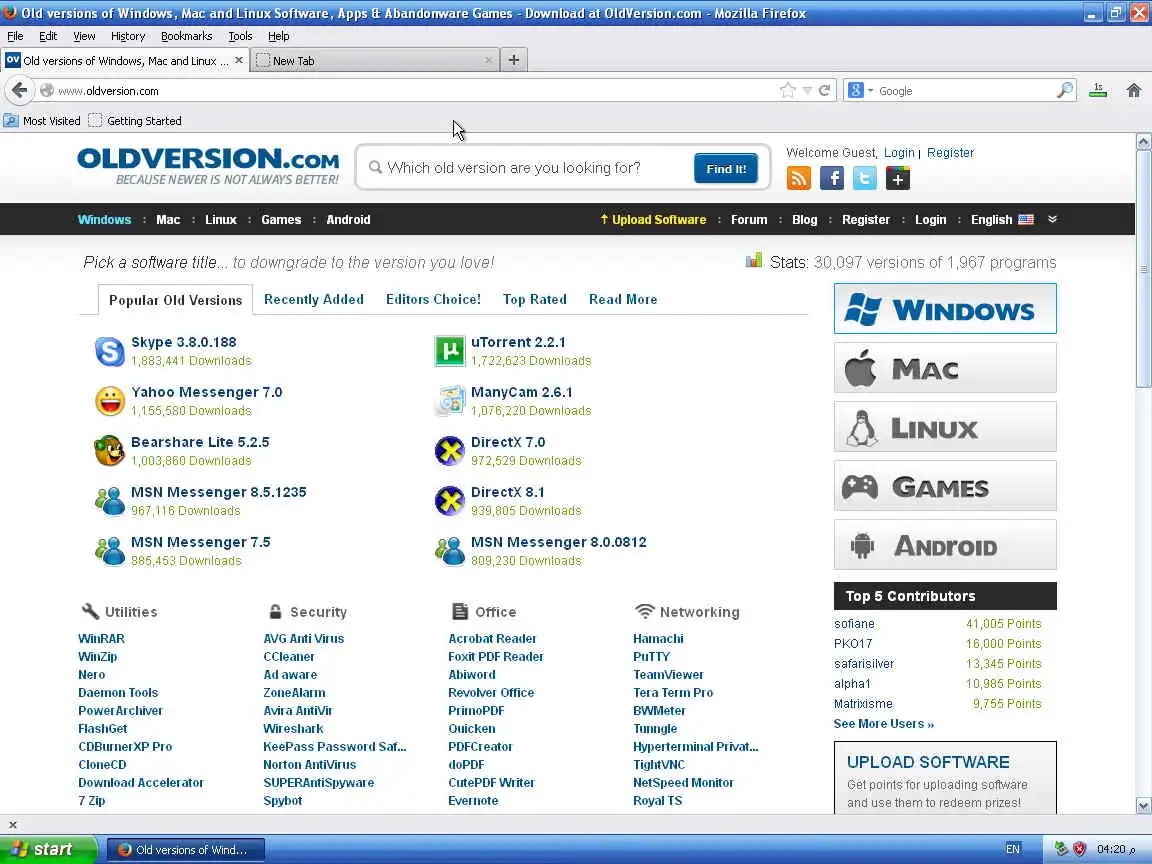The width and height of the screenshot is (1152, 864).
Task: Click the stats bar chart icon
Action: (x=754, y=261)
